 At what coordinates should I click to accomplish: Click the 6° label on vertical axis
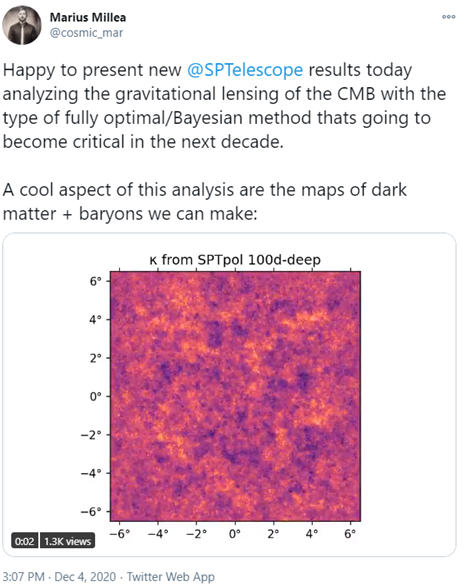[96, 281]
